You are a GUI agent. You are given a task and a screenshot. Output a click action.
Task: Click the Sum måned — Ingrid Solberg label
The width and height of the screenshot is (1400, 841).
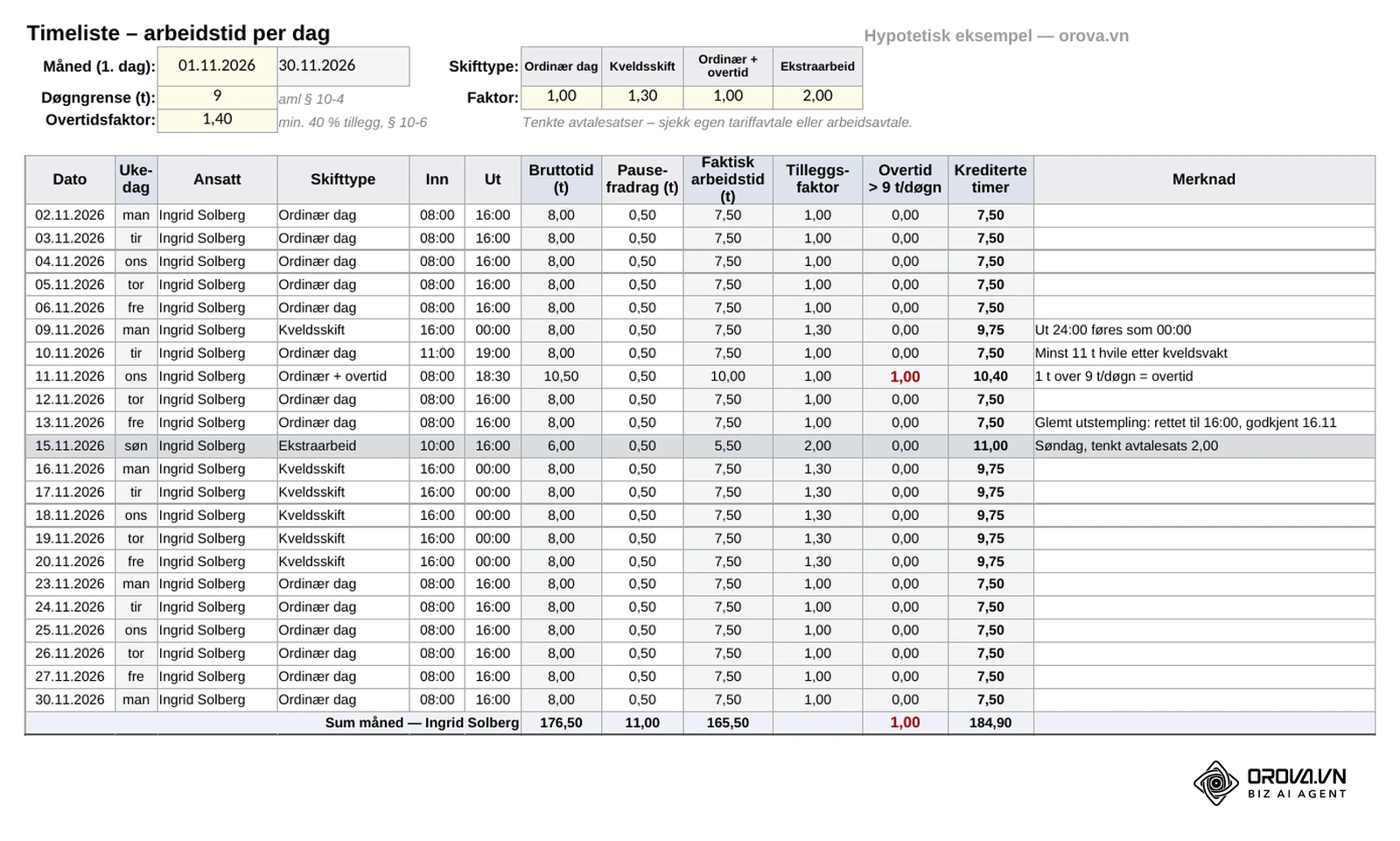coord(422,724)
